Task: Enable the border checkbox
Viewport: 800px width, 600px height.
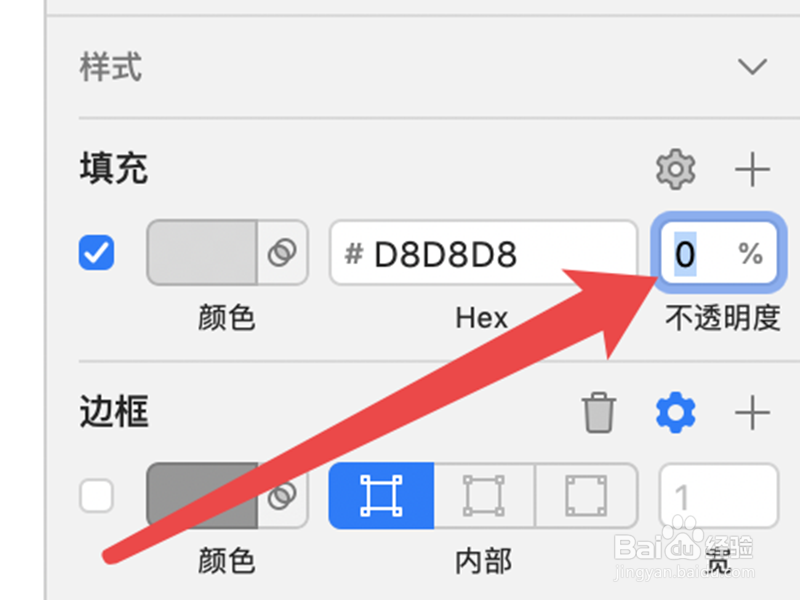Action: pos(96,495)
